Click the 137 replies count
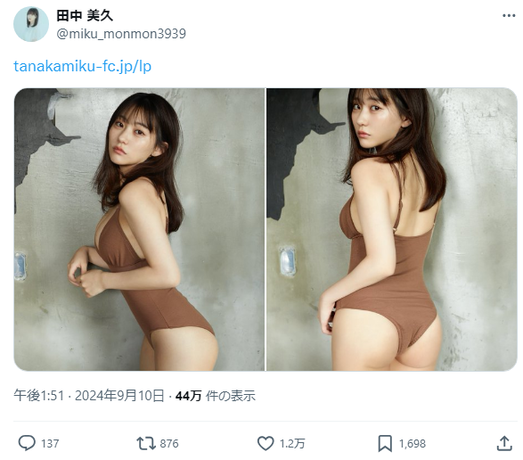Screen dimensions: 523x460 point(50,444)
